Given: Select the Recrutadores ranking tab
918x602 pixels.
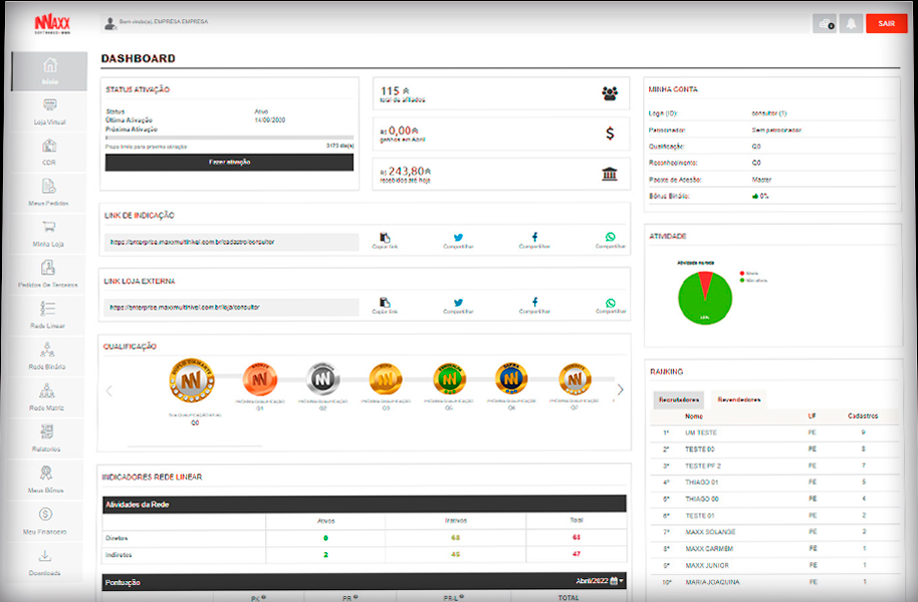Looking at the screenshot, I should pyautogui.click(x=678, y=399).
